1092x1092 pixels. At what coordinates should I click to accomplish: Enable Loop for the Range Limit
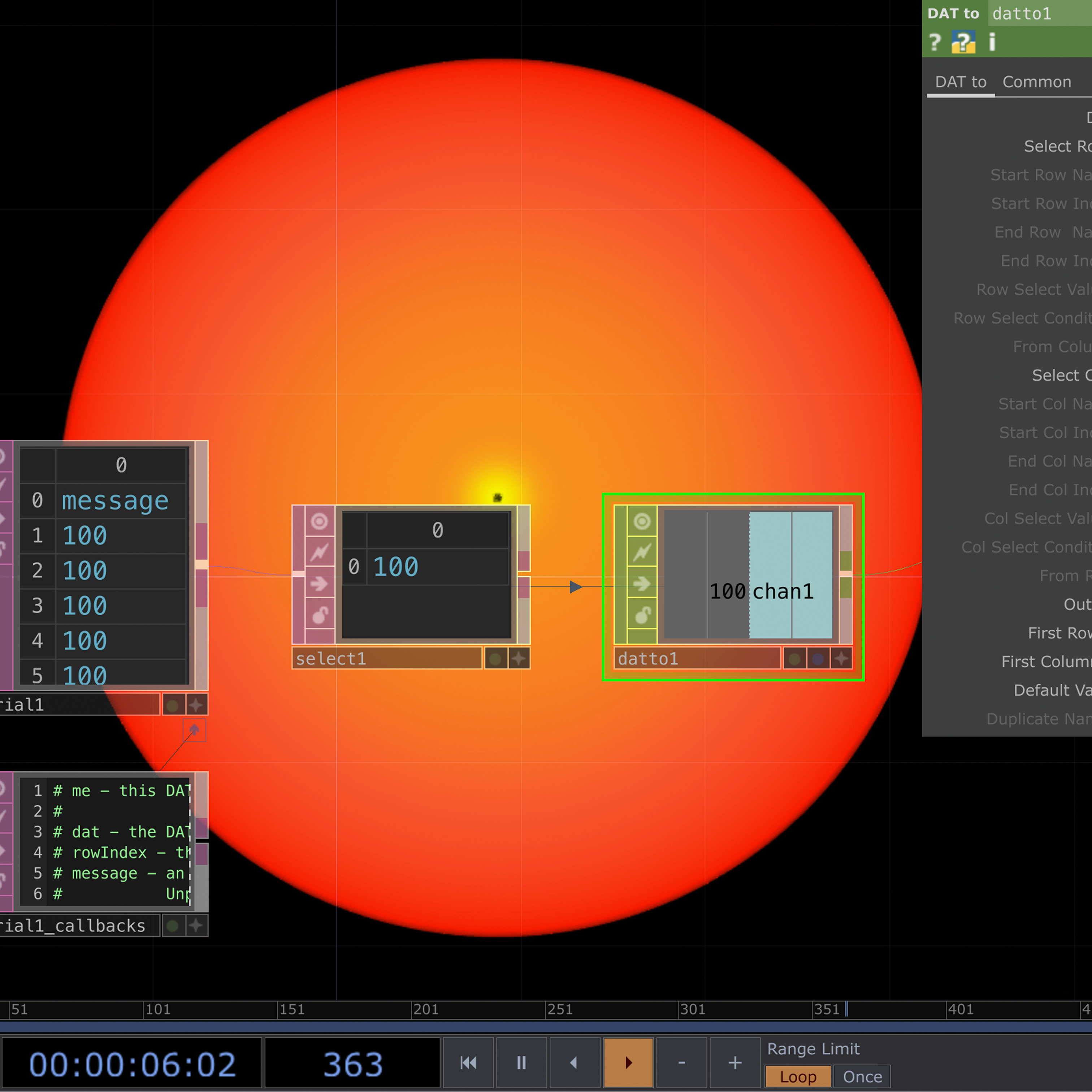pyautogui.click(x=798, y=1076)
